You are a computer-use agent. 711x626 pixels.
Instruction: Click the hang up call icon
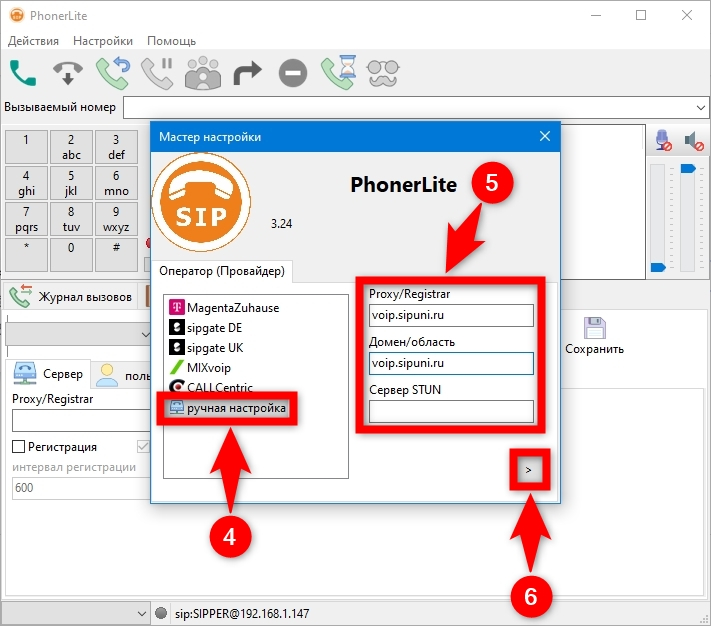coord(68,73)
